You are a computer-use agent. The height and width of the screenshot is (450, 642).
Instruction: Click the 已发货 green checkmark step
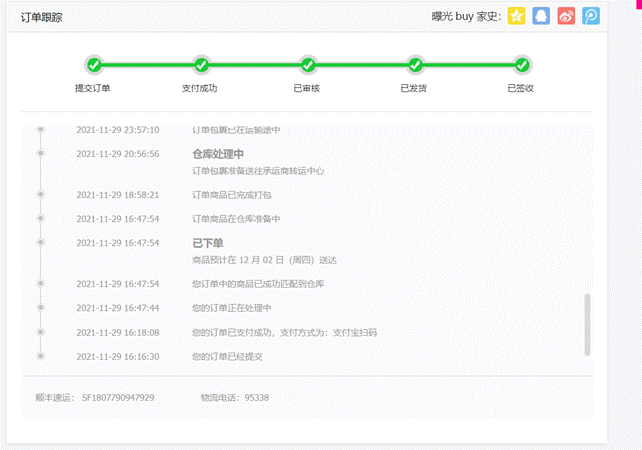pos(415,65)
